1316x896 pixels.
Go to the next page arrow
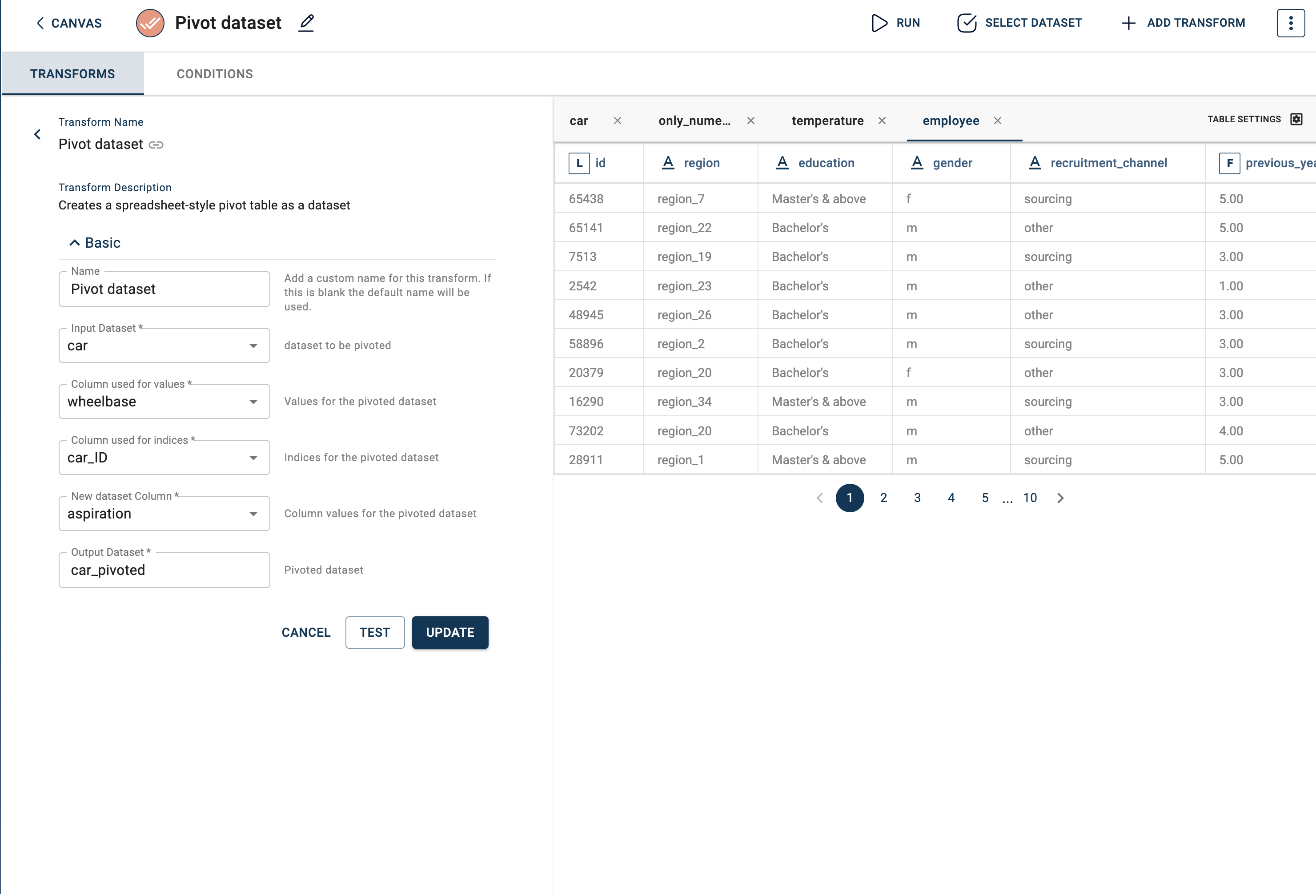pos(1061,498)
